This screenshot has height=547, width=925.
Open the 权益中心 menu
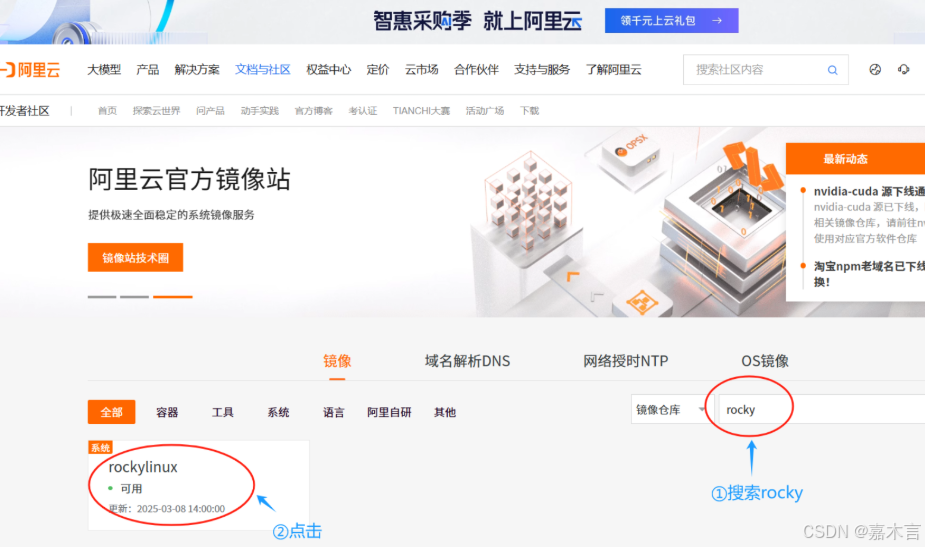(x=329, y=70)
